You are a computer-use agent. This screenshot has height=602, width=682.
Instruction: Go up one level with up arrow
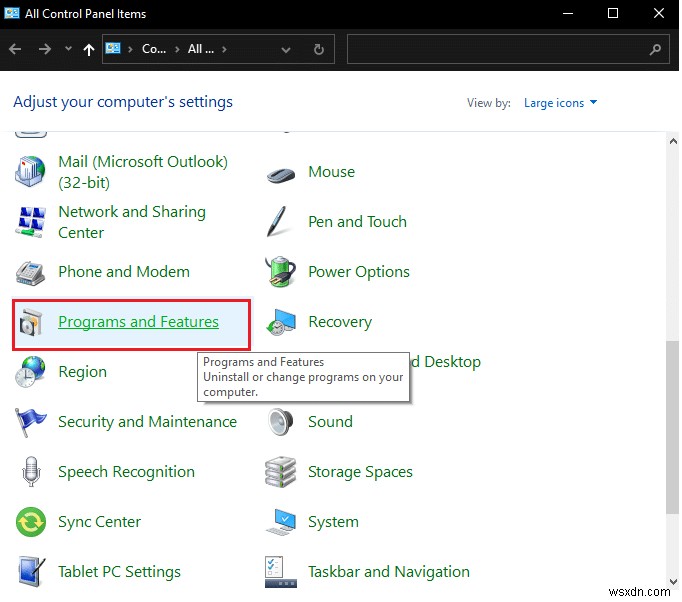coord(89,50)
